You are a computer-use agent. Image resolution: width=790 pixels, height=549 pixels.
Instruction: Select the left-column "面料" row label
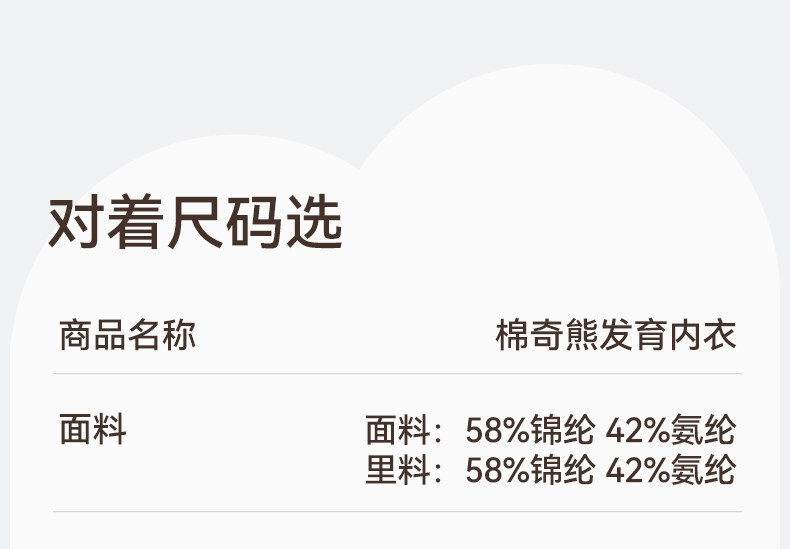point(93,431)
